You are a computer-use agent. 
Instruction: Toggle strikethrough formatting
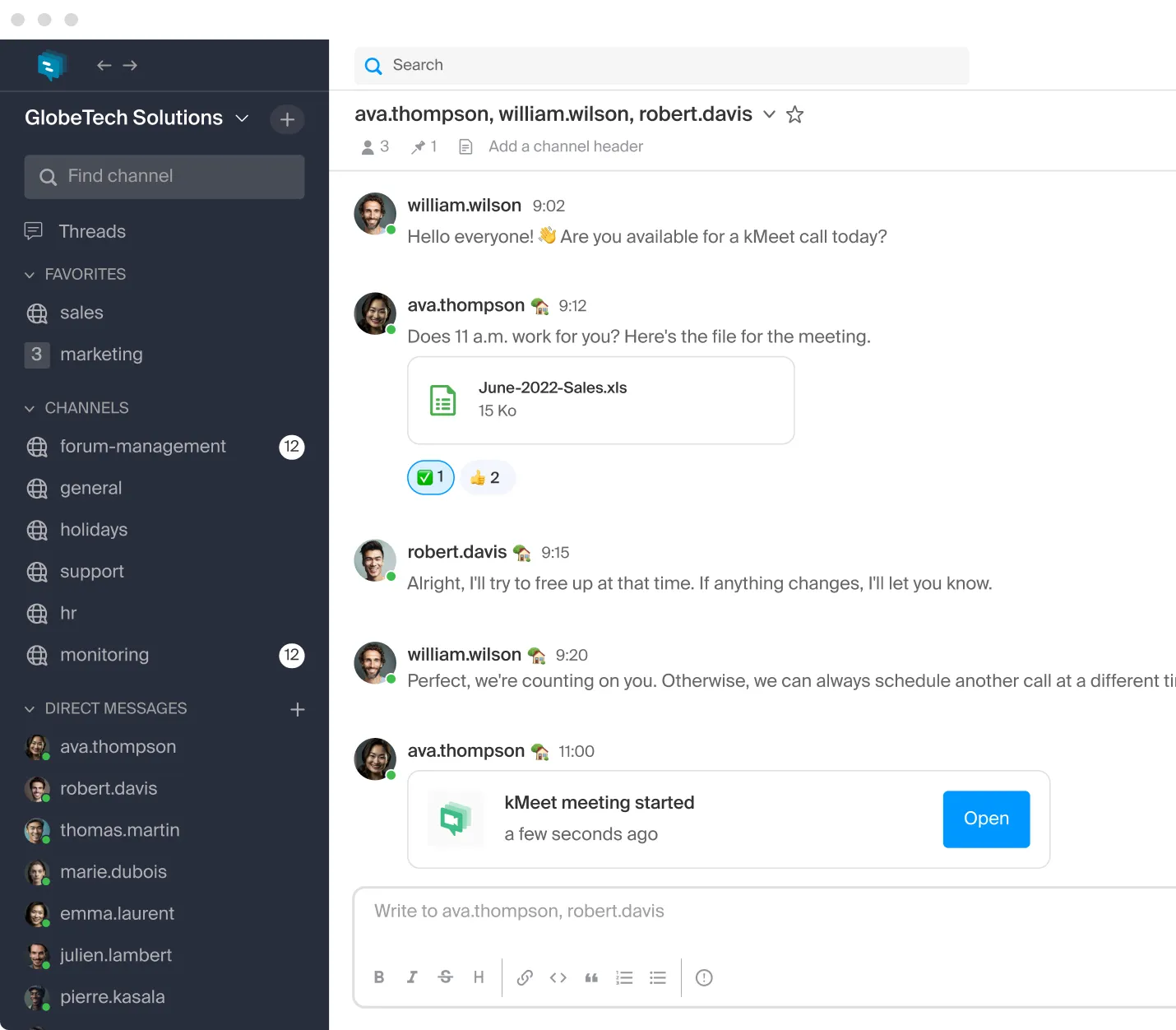[445, 977]
